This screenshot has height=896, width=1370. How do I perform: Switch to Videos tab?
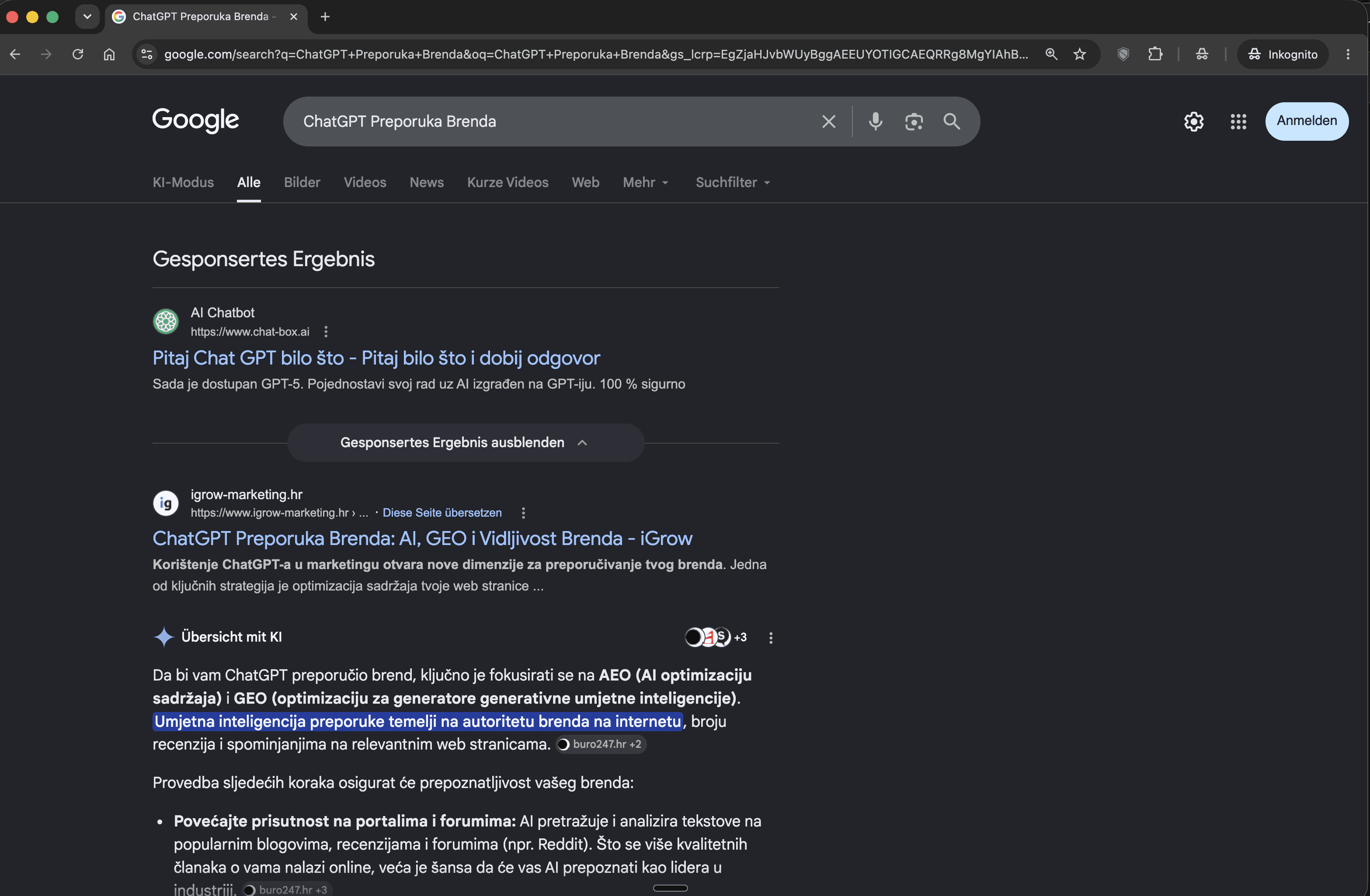pyautogui.click(x=365, y=182)
